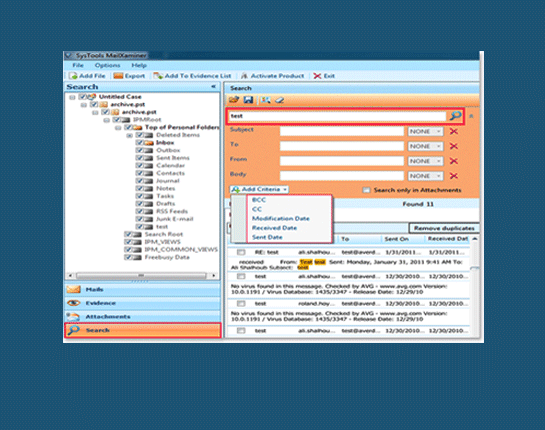Collapse Top of Personal Folders node
Screen dimensions: 545x430
coord(118,128)
